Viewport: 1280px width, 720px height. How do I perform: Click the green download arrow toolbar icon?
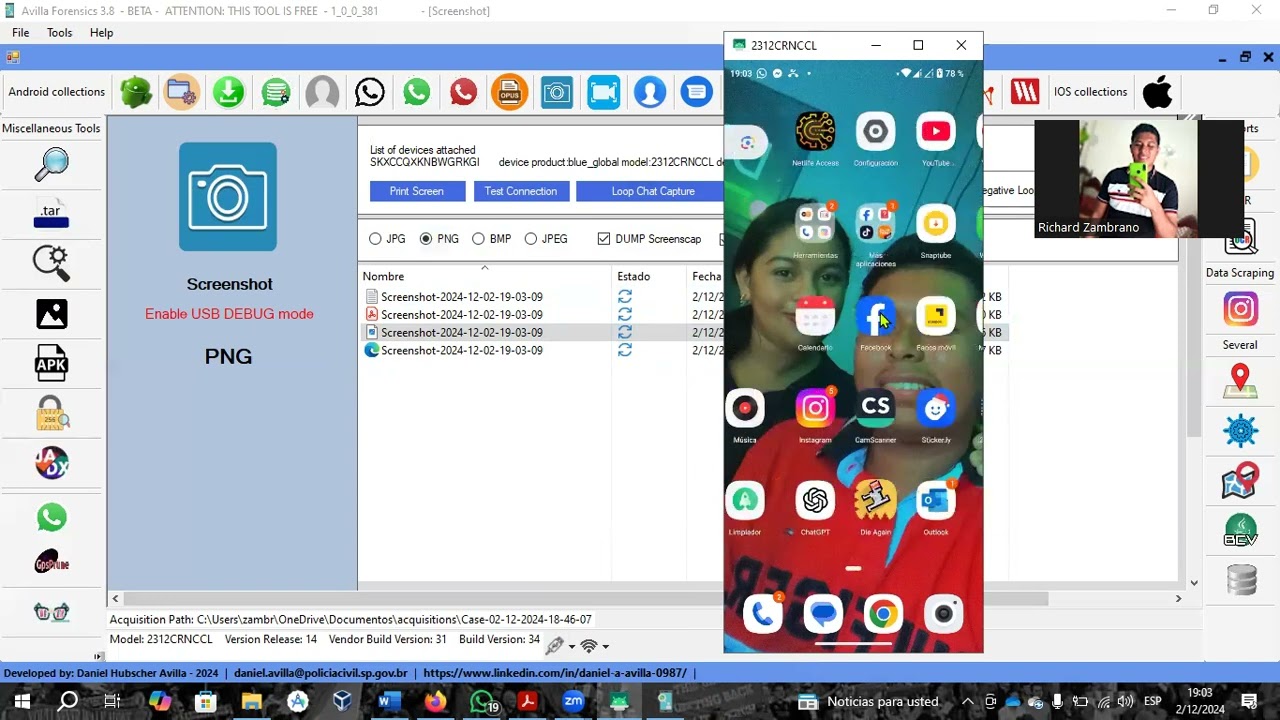coord(229,92)
